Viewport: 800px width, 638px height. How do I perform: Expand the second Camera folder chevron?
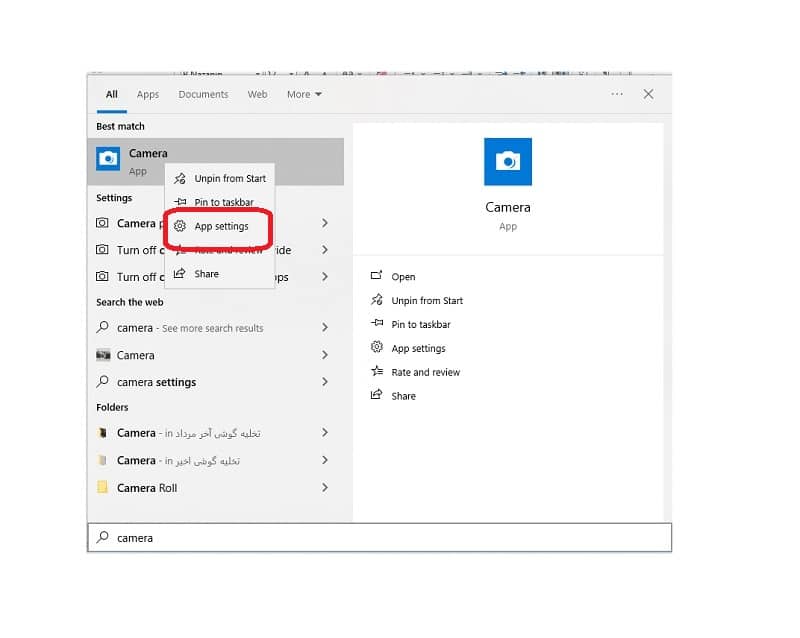(x=325, y=461)
